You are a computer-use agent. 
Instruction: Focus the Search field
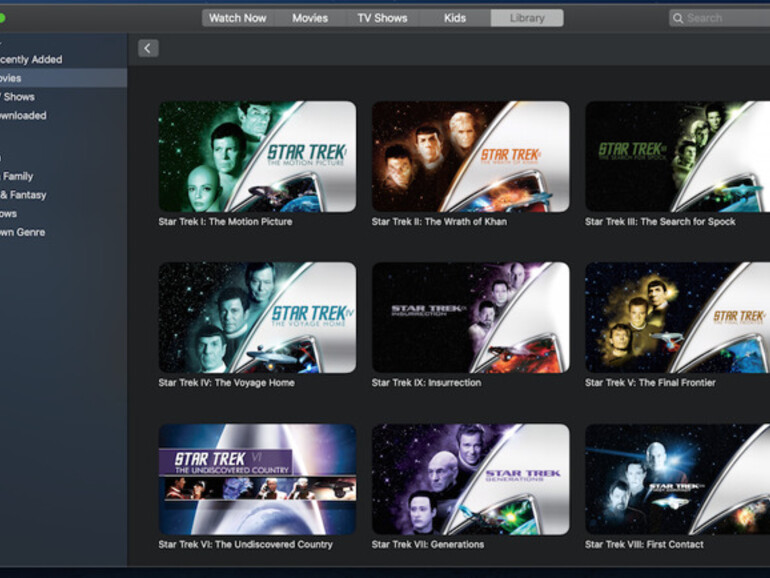click(719, 18)
